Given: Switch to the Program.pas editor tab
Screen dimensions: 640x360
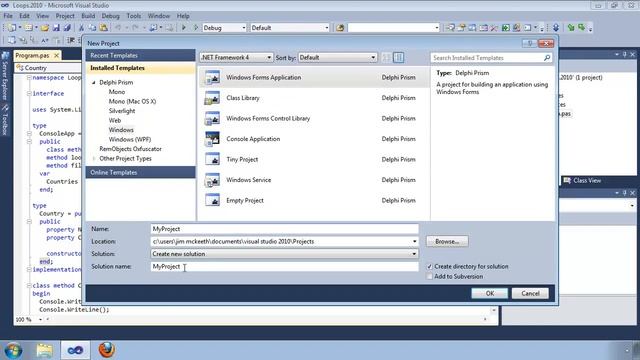Looking at the screenshot, I should pyautogui.click(x=32, y=55).
